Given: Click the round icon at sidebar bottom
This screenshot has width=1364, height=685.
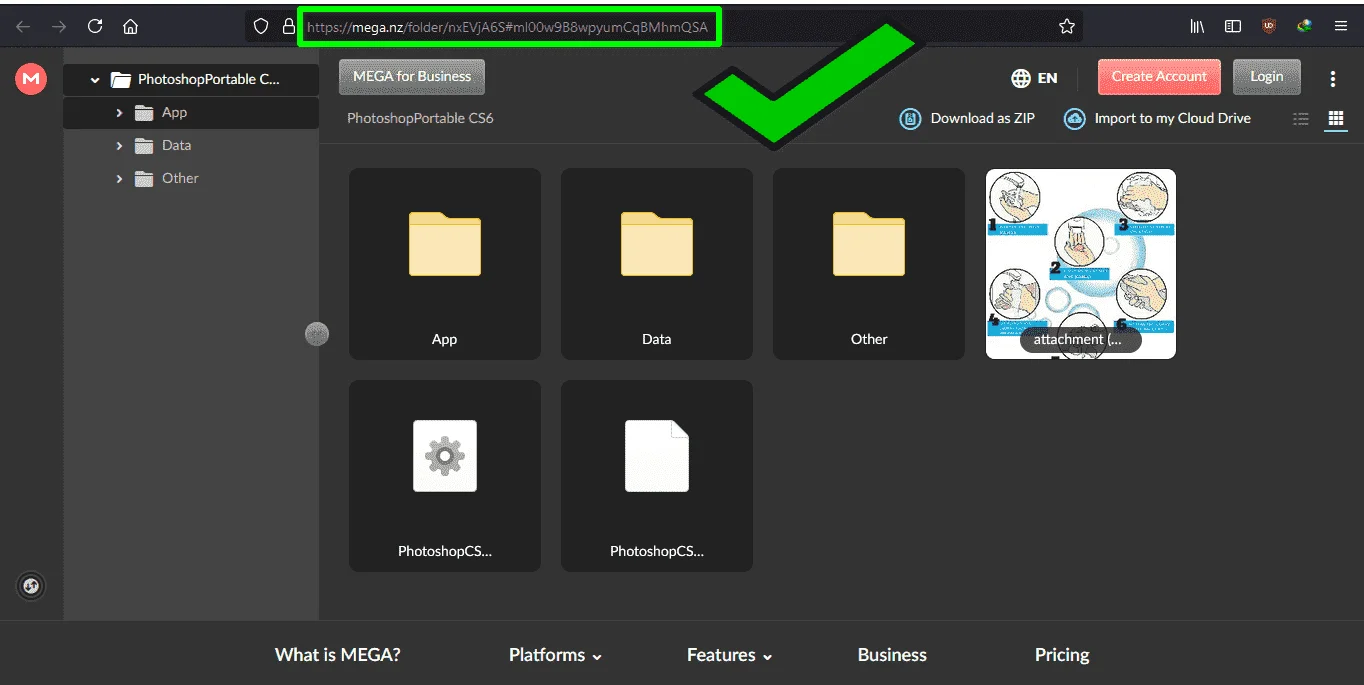Looking at the screenshot, I should pyautogui.click(x=31, y=586).
